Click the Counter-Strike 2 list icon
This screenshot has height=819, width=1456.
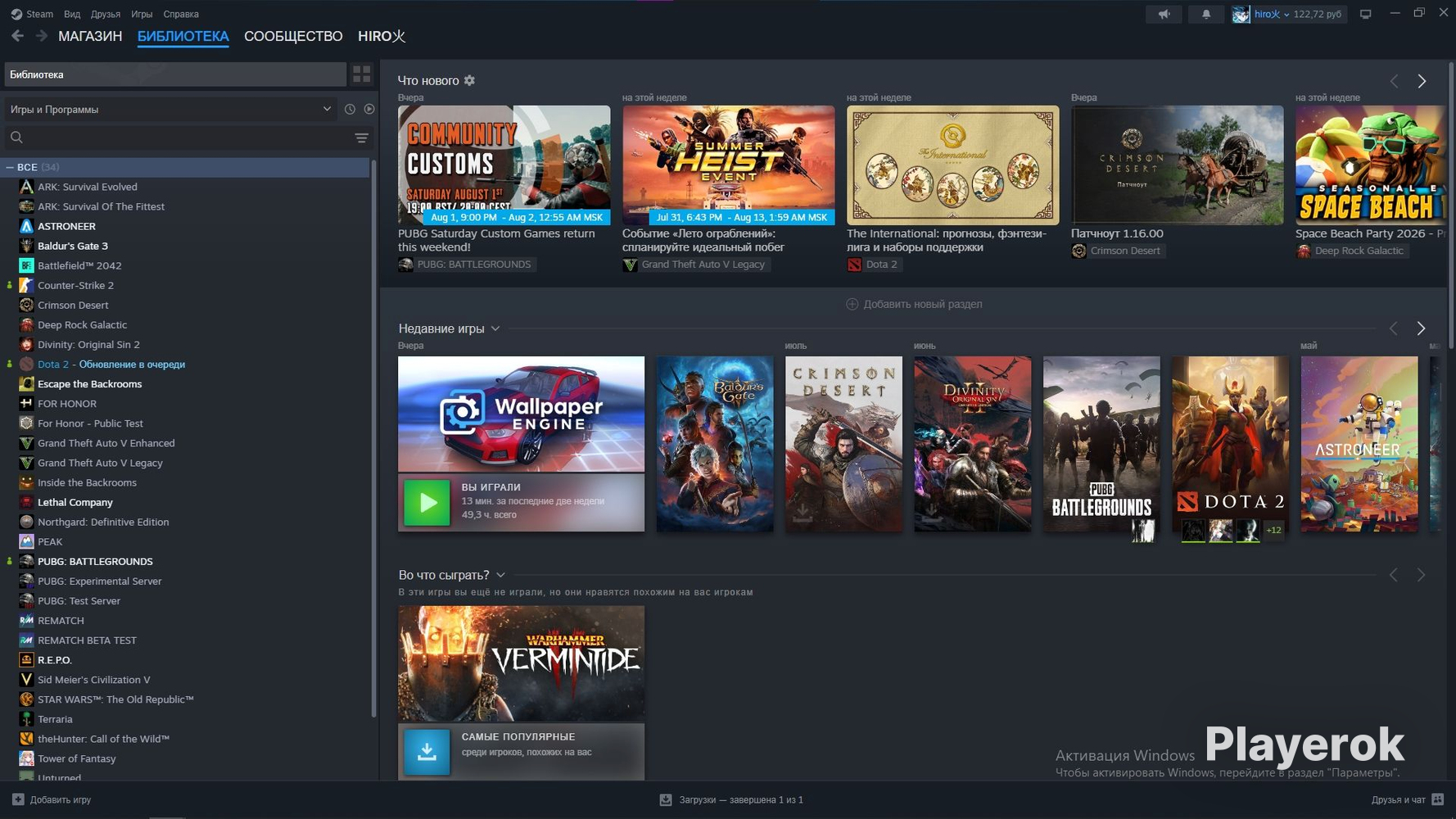pyautogui.click(x=26, y=285)
